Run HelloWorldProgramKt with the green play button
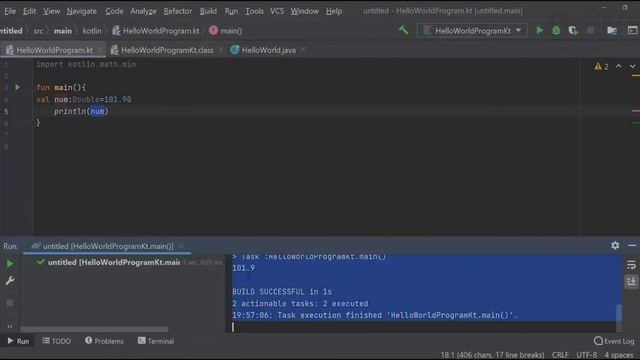 [539, 30]
